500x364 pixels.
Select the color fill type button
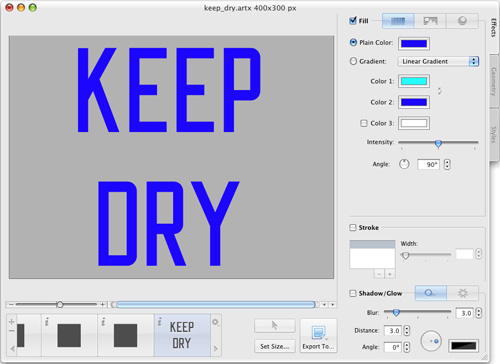point(398,21)
